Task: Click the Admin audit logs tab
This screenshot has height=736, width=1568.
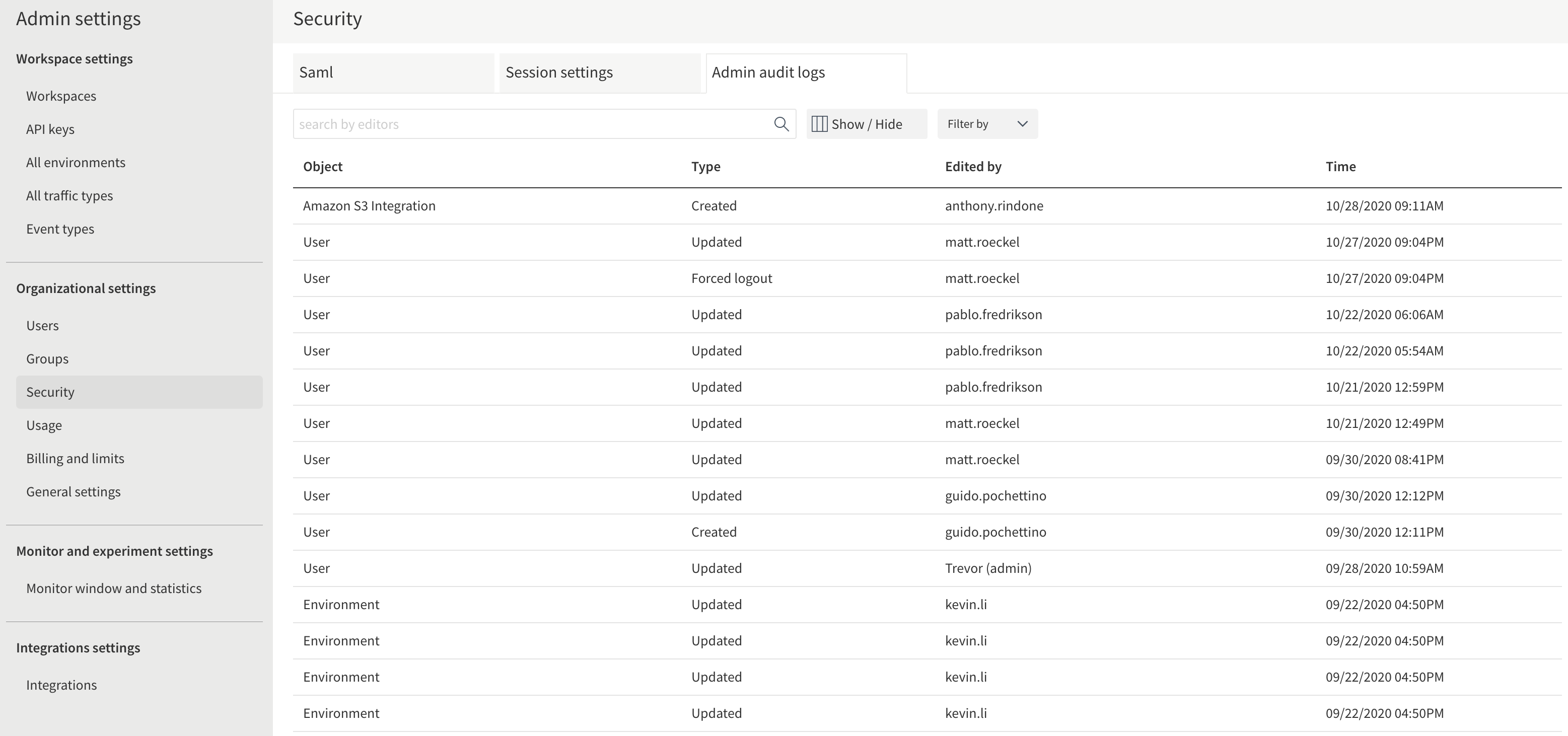Action: [768, 71]
